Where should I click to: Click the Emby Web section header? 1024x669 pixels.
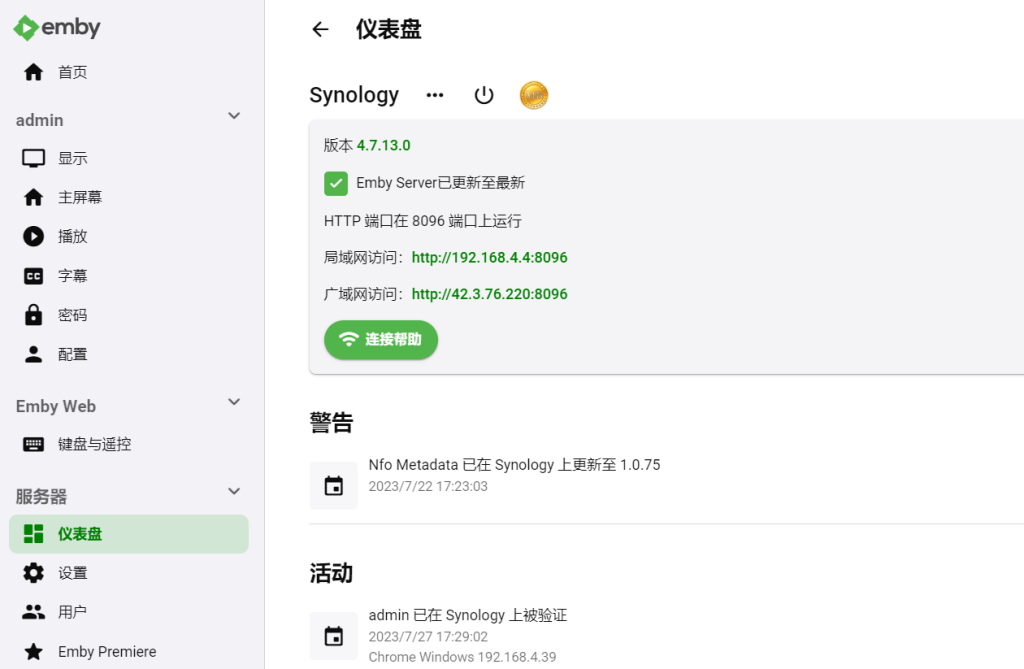click(x=56, y=406)
